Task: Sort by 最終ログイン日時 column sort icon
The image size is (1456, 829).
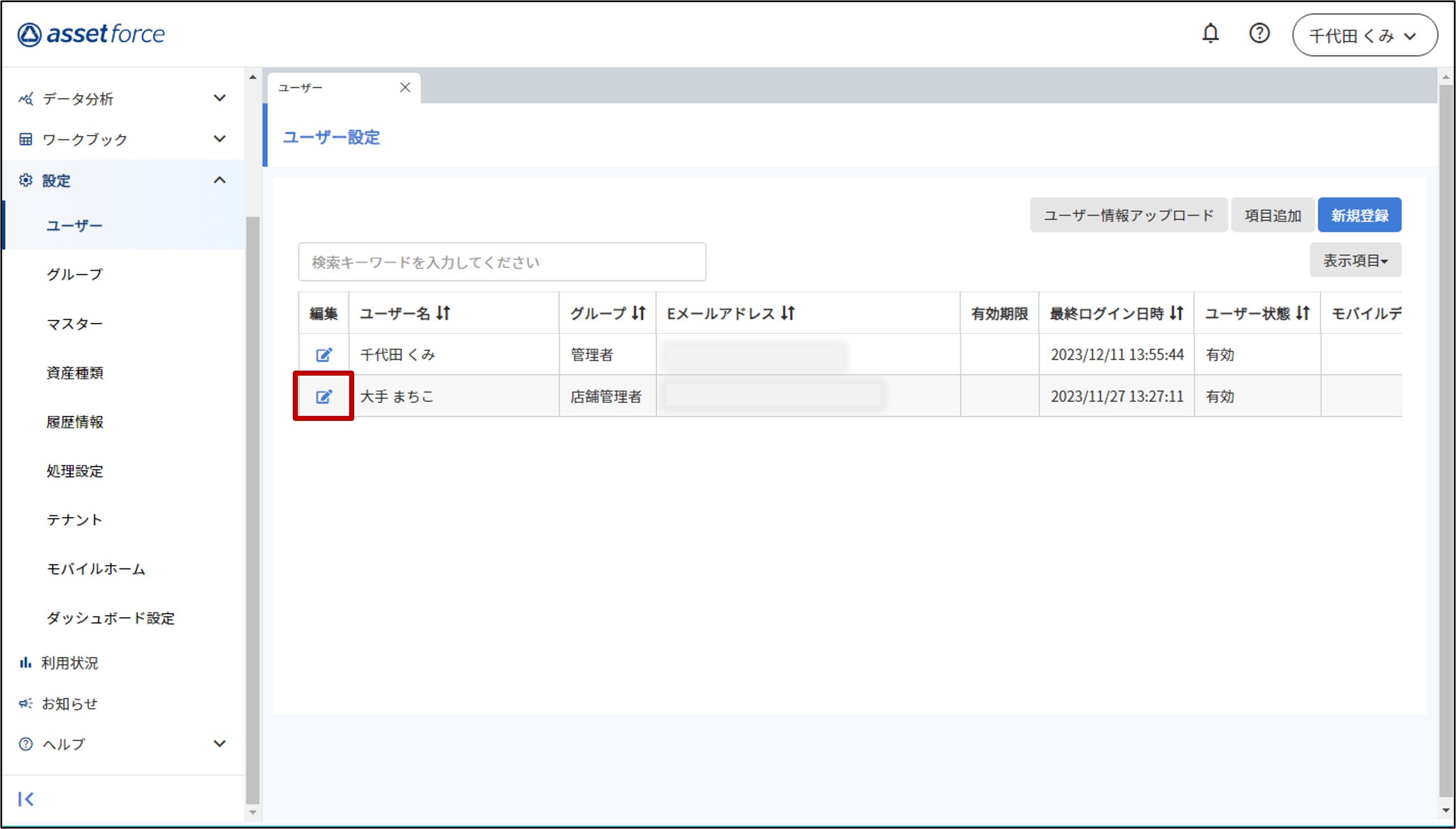Action: pos(1177,313)
